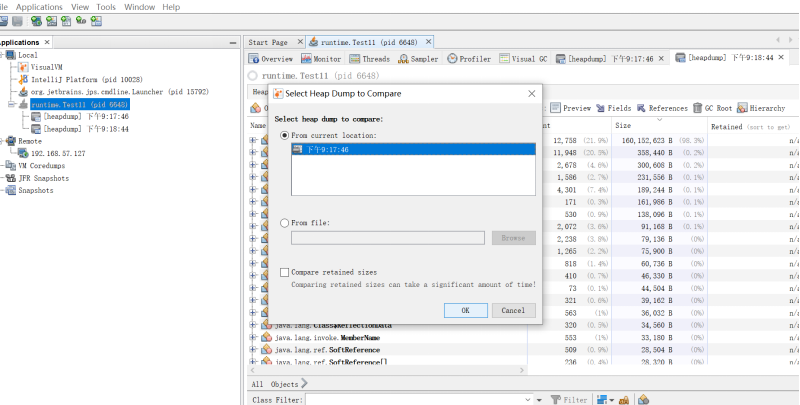
Task: Close the heapdump 9:17:46 tab
Action: [661, 59]
